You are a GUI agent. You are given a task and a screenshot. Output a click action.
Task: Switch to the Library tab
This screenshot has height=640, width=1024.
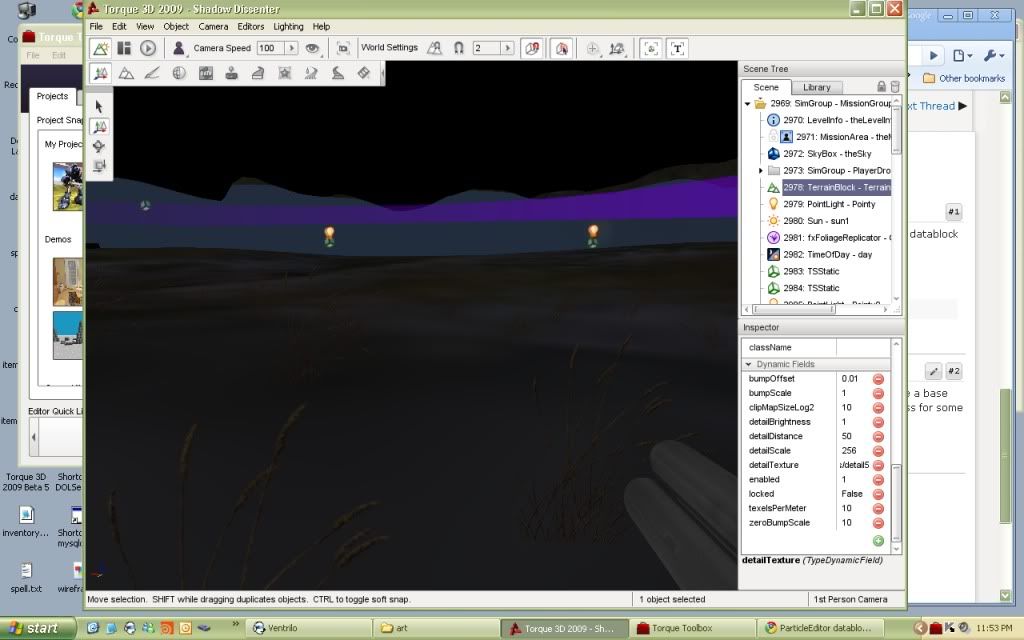coord(816,87)
